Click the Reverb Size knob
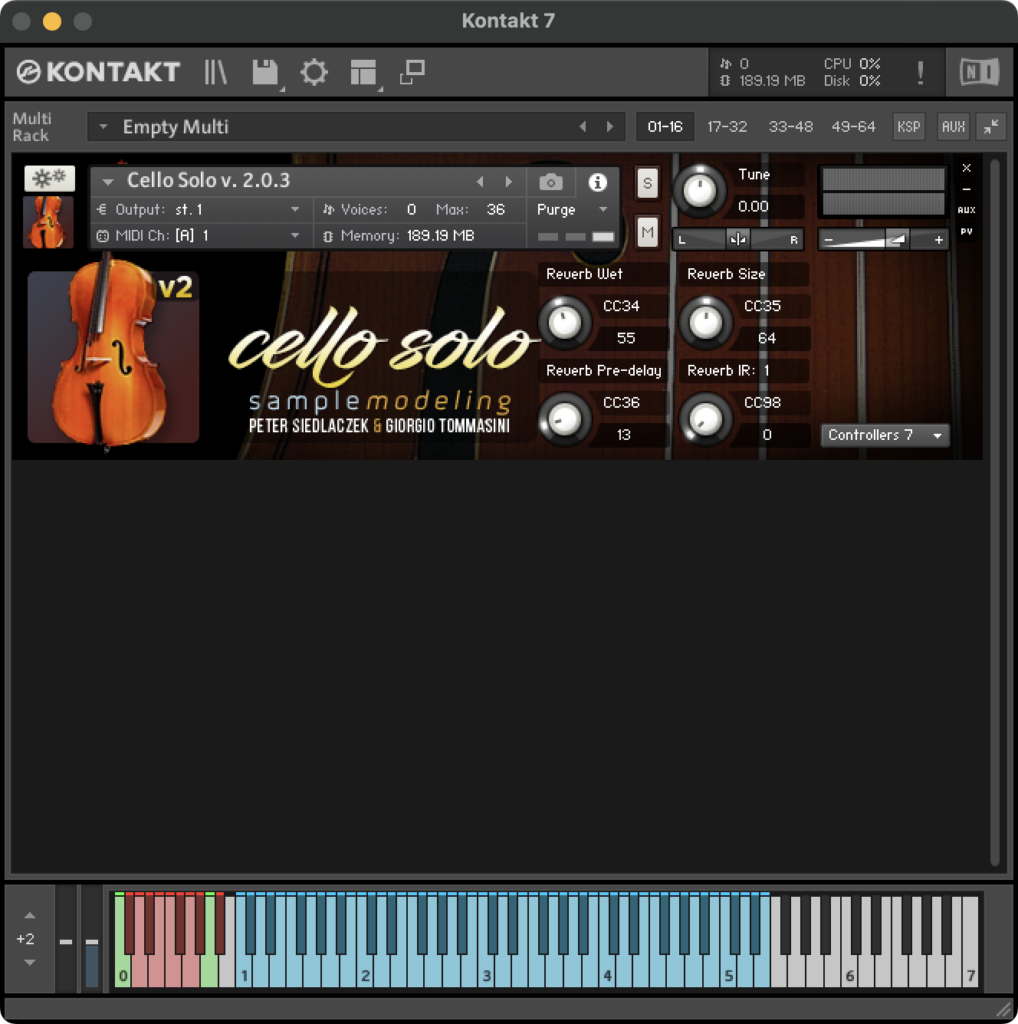 click(x=706, y=321)
